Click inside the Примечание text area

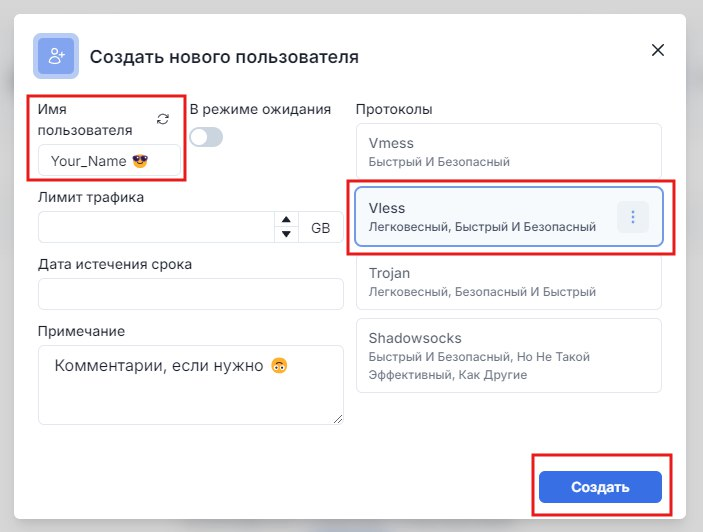click(191, 385)
